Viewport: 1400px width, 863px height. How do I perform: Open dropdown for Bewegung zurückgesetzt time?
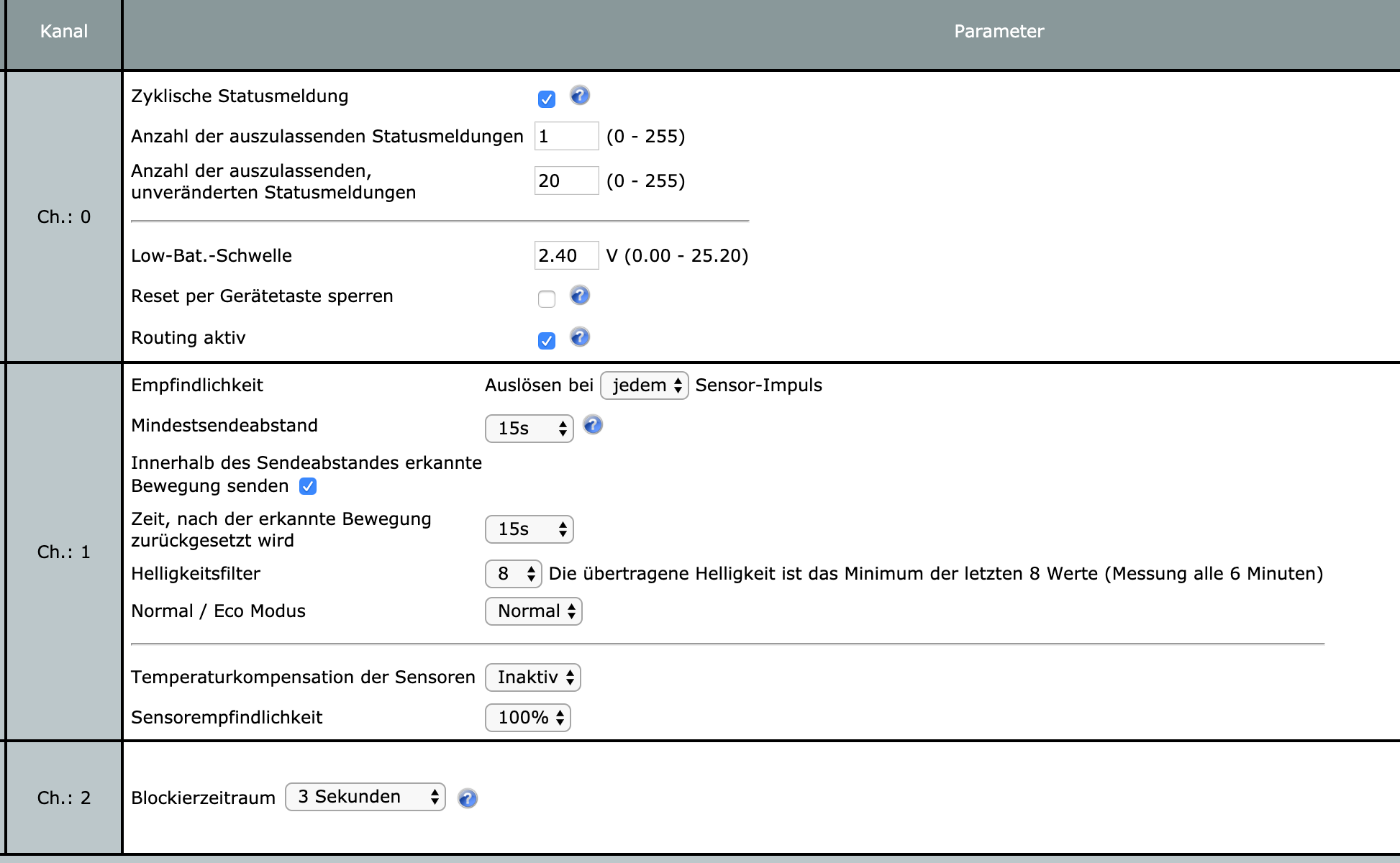529,529
